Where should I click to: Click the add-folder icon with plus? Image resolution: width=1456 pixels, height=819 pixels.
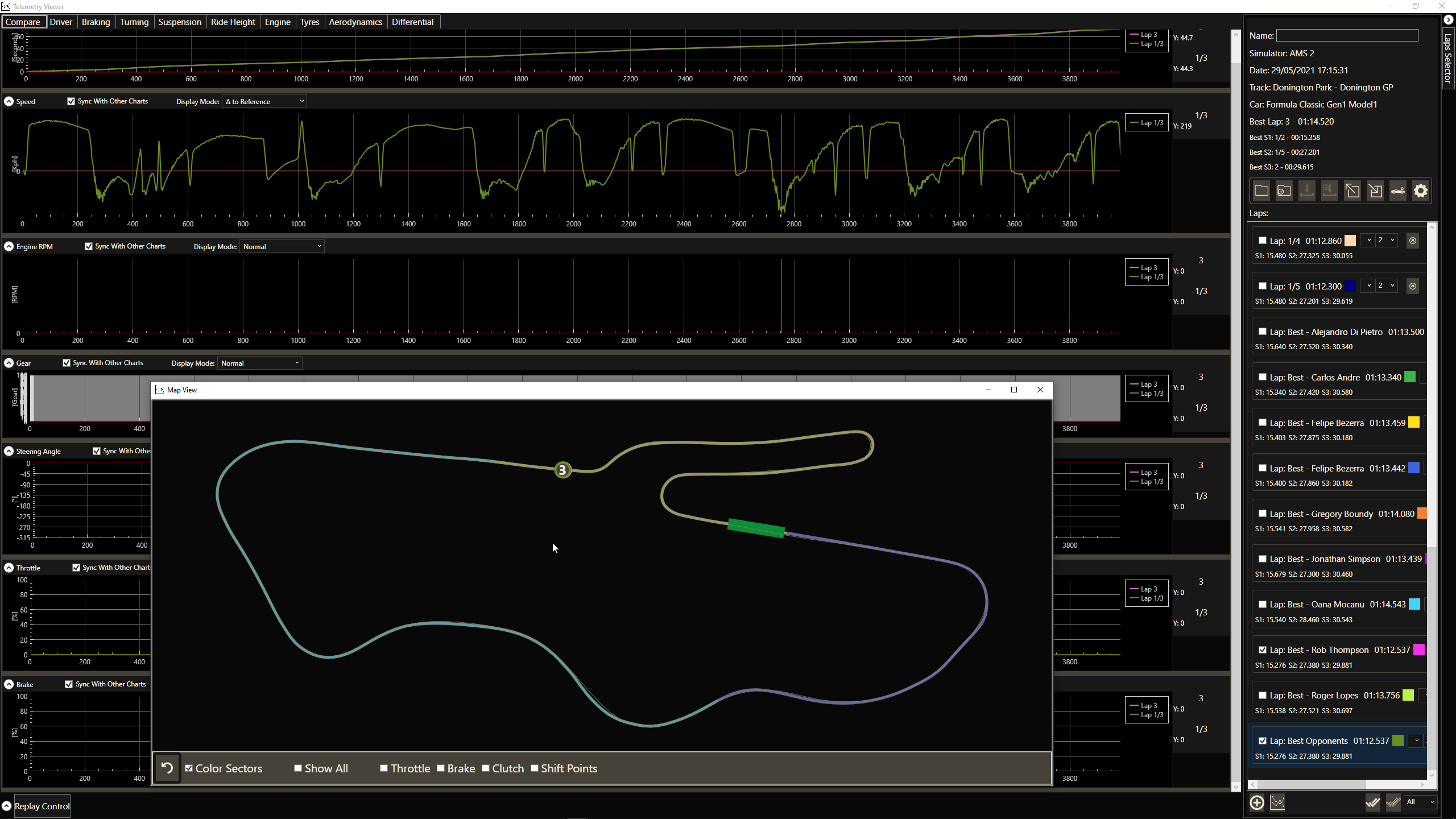point(1284,191)
